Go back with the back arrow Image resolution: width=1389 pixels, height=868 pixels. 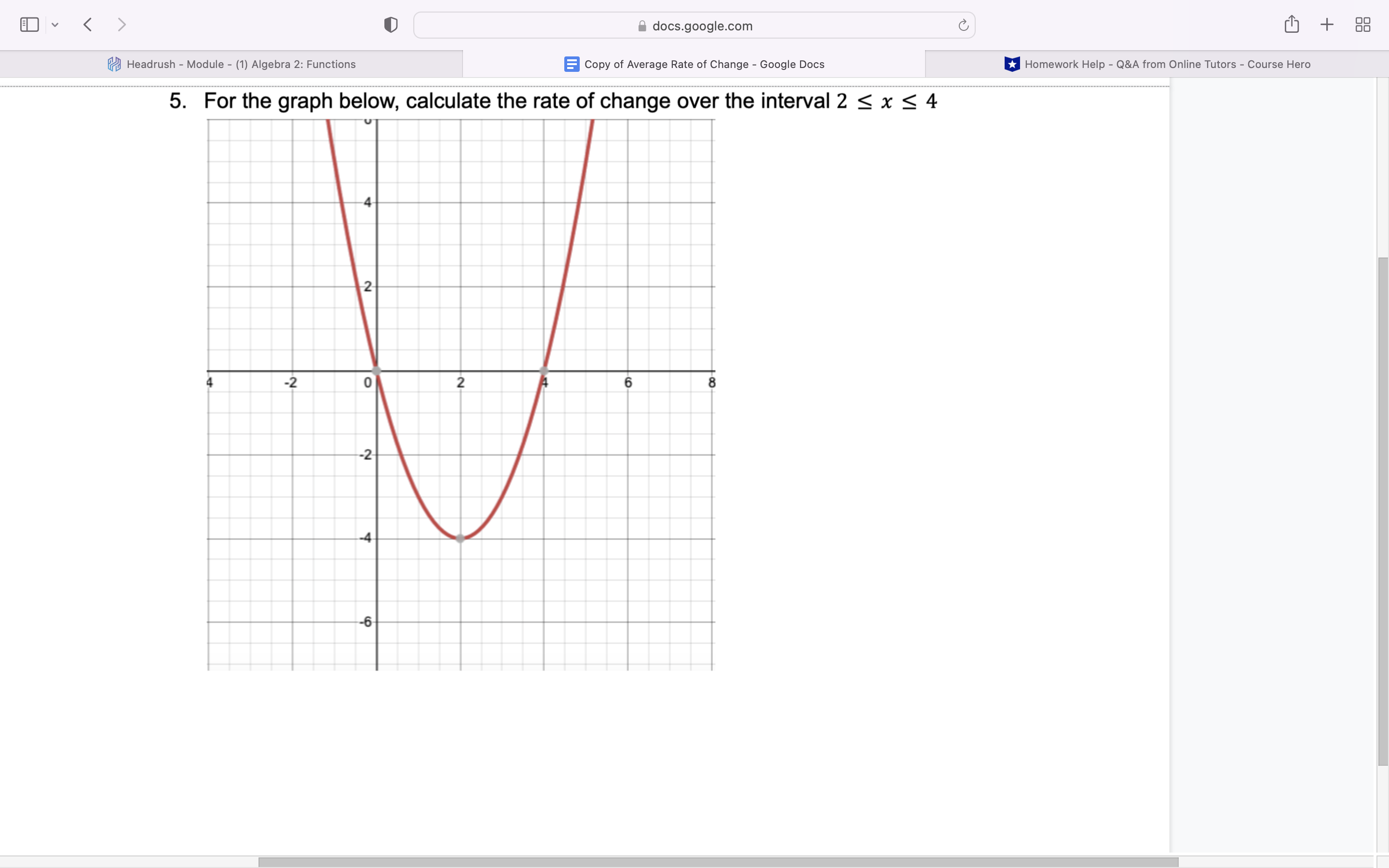pyautogui.click(x=88, y=25)
